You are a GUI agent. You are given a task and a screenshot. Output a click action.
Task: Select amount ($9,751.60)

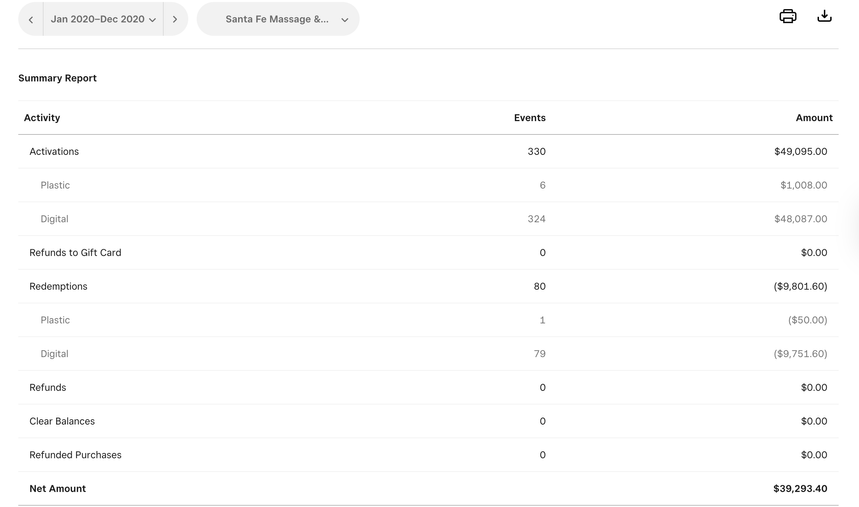[x=800, y=354]
